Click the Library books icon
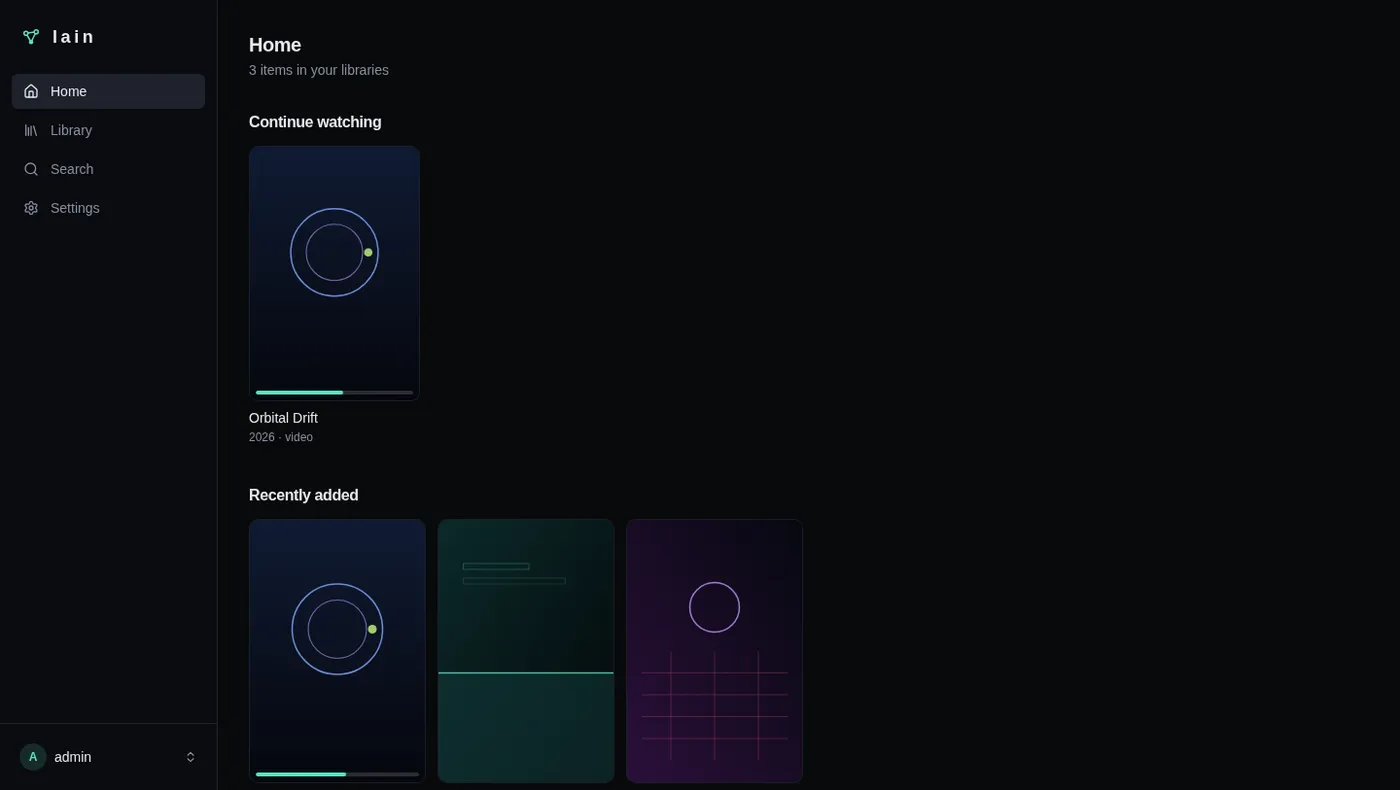This screenshot has width=1400, height=790. pos(31,130)
